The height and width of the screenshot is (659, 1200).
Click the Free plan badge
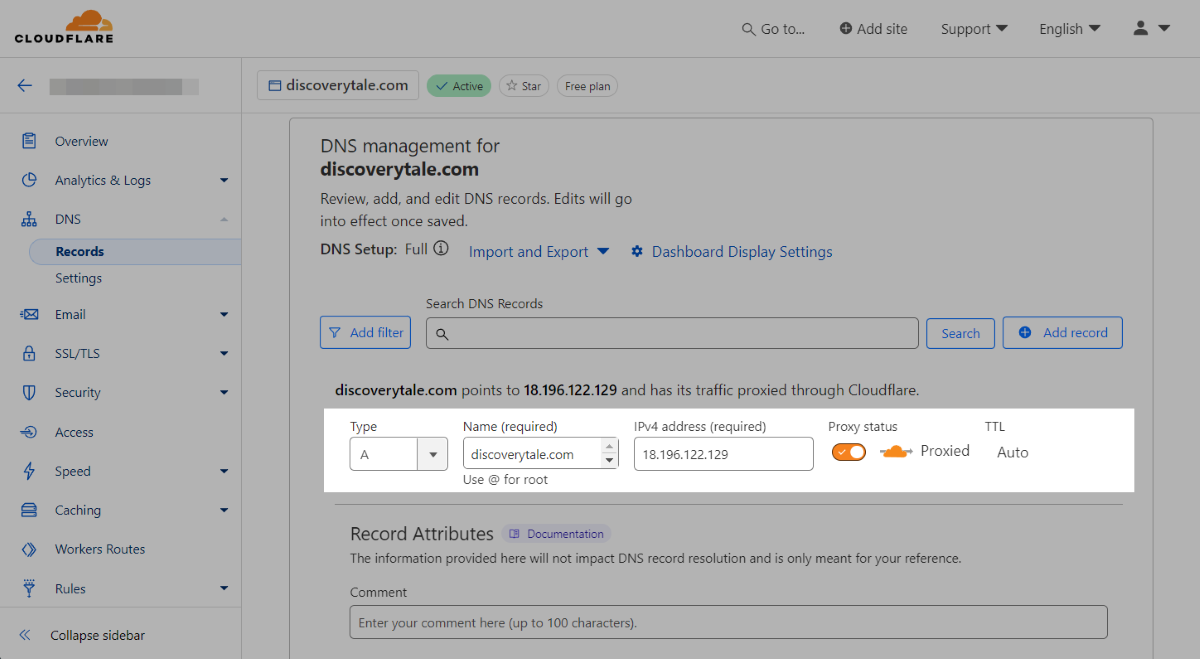tap(588, 86)
